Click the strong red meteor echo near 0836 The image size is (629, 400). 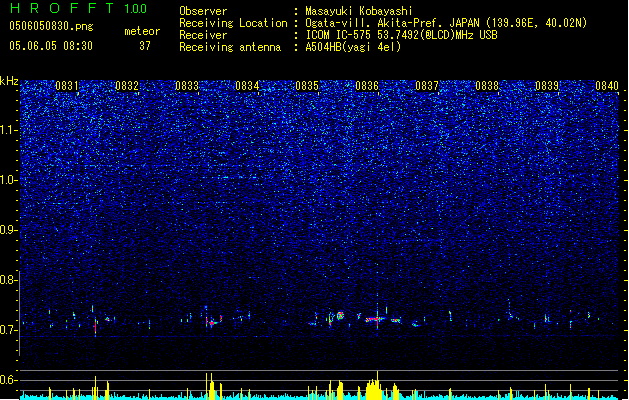click(374, 319)
